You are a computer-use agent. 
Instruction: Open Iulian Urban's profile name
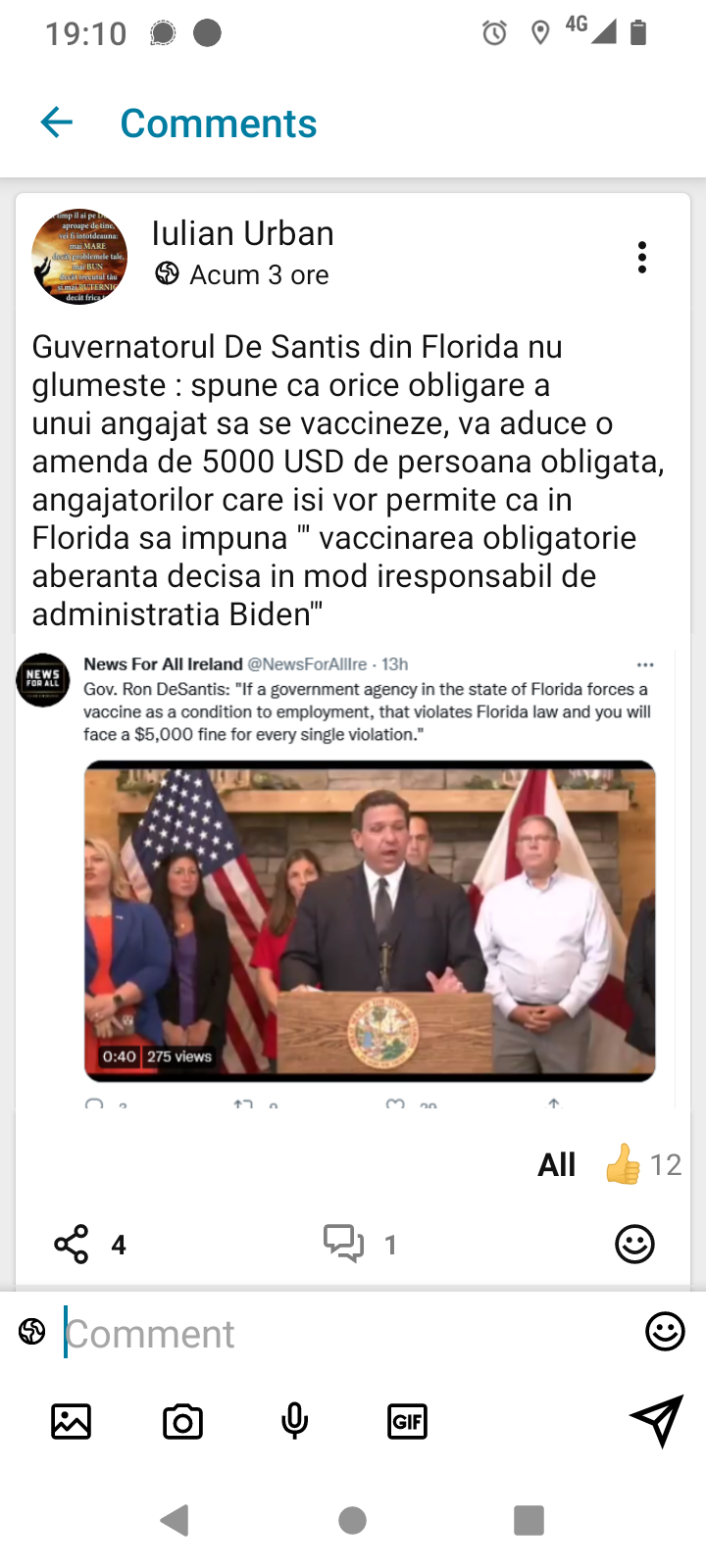coord(242,233)
